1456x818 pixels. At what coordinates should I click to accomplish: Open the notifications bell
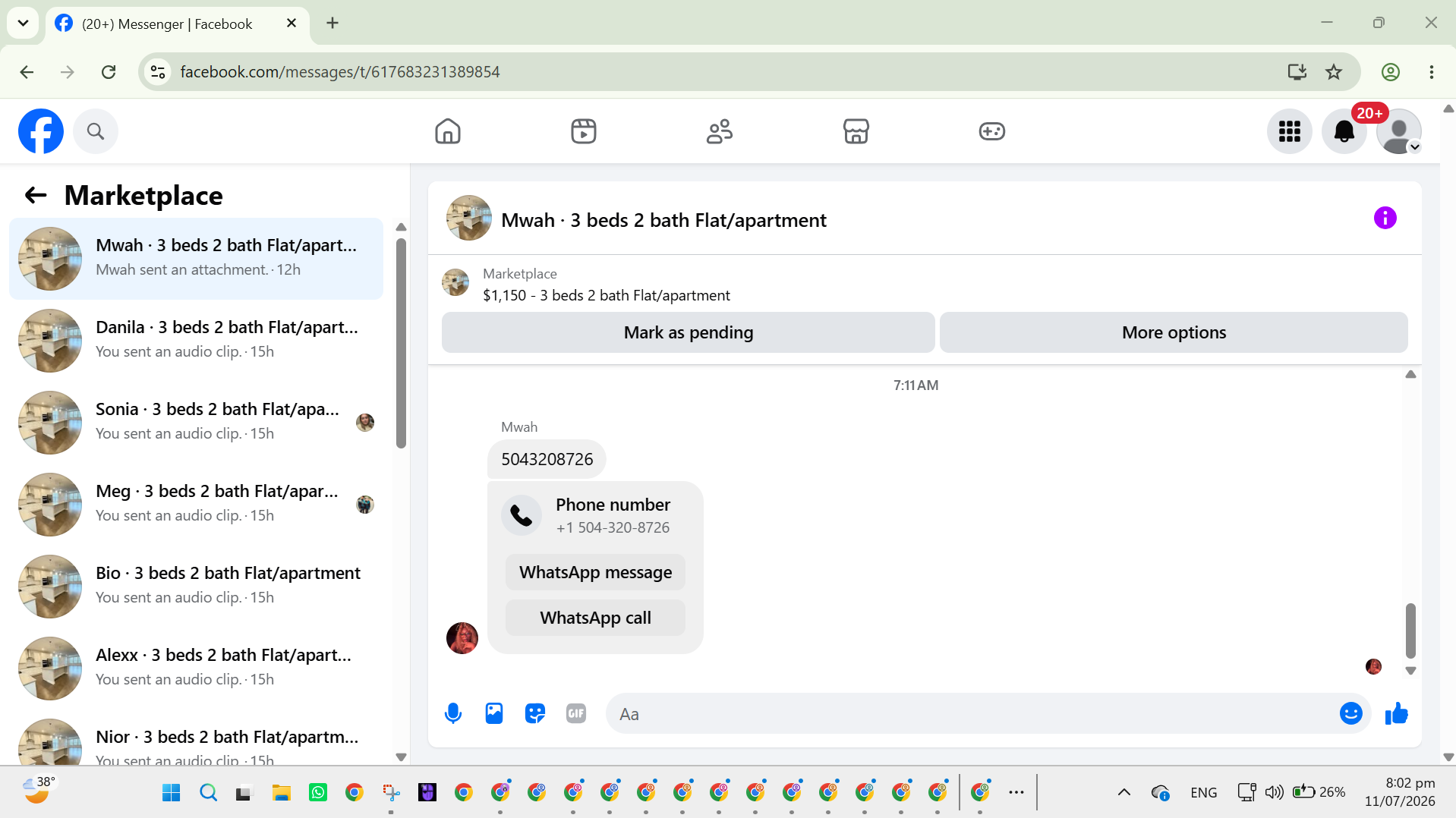click(x=1344, y=131)
